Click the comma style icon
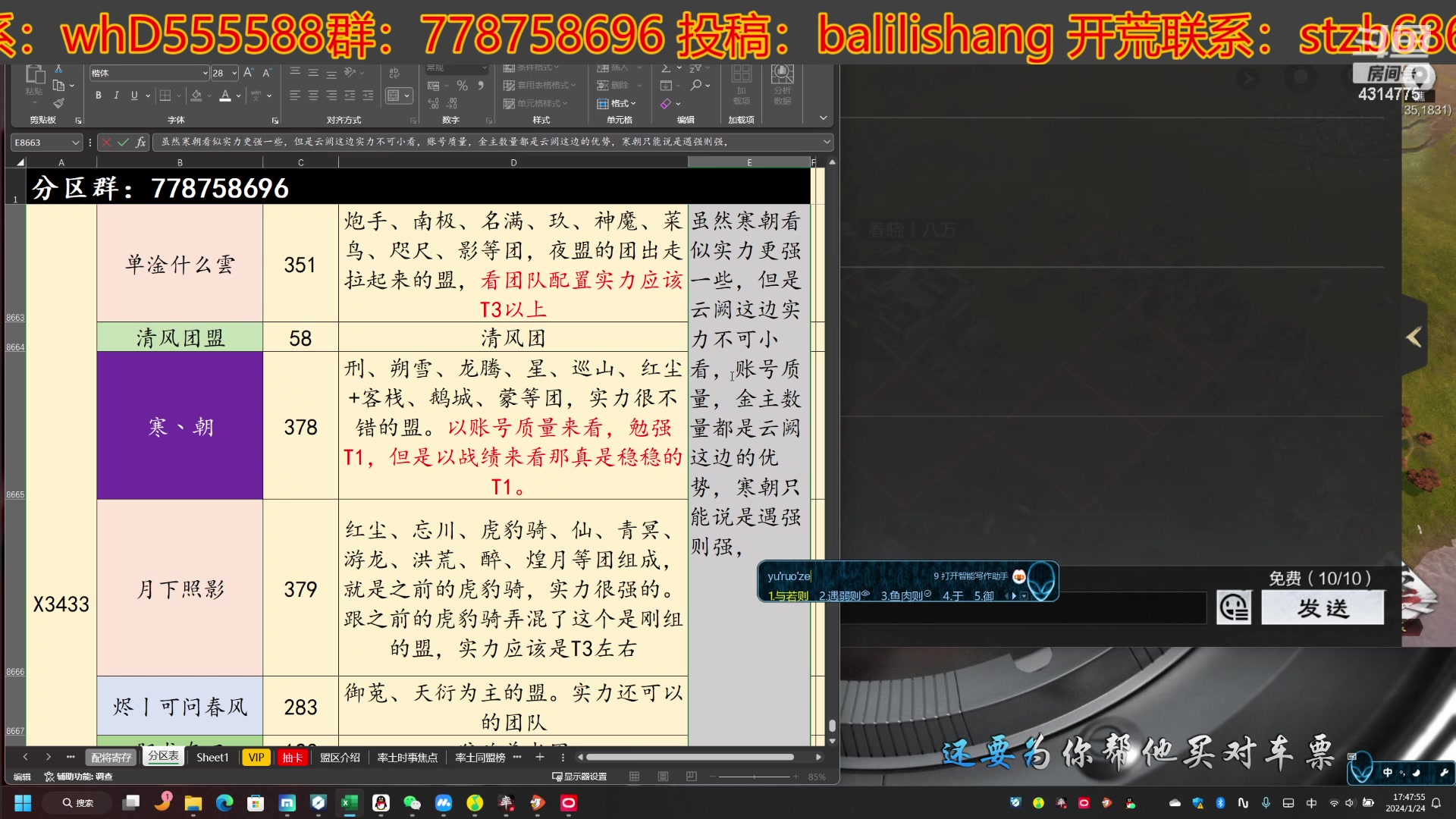This screenshot has width=1456, height=819. pos(481,86)
